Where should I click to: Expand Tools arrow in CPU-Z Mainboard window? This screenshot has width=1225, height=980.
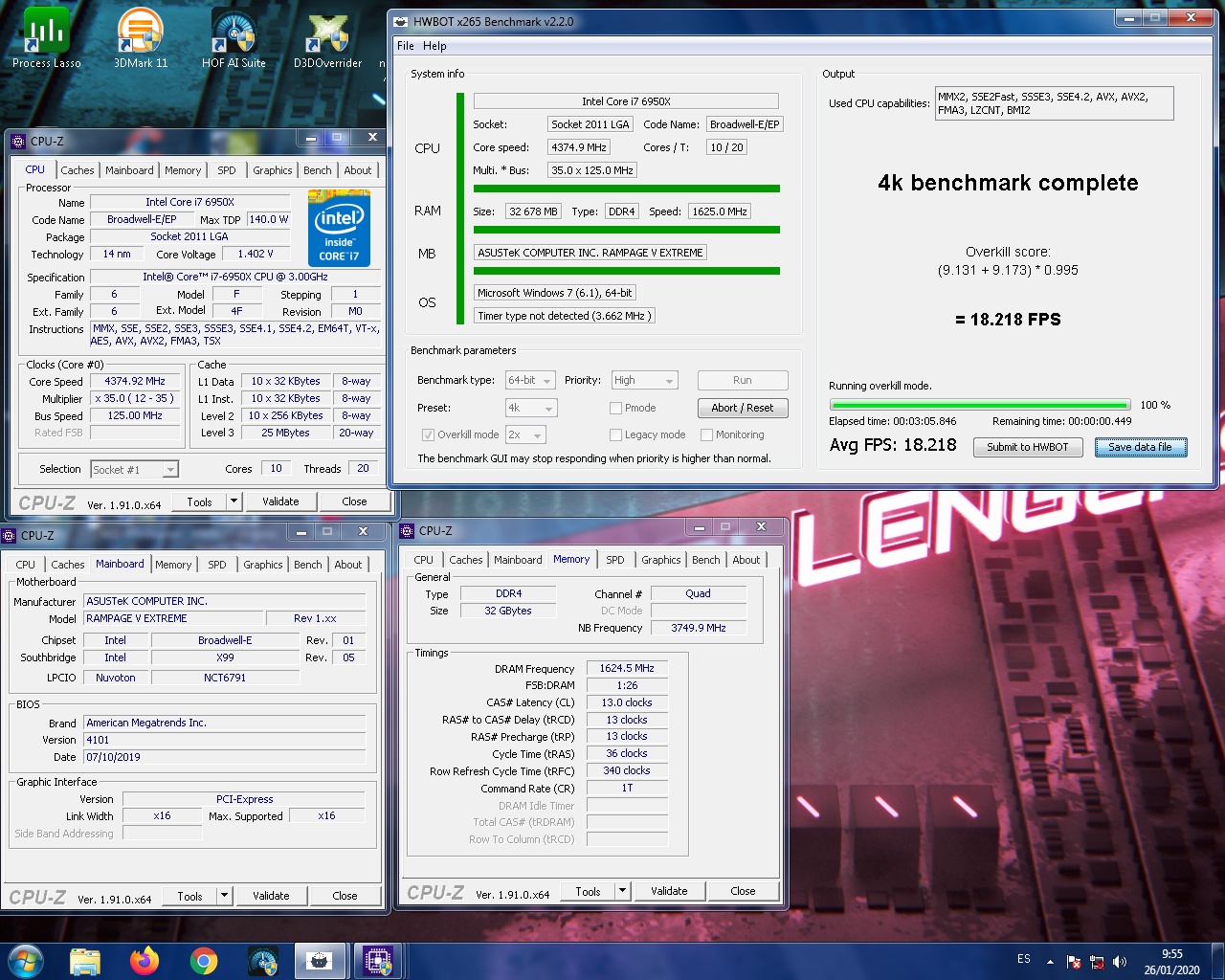coord(224,897)
